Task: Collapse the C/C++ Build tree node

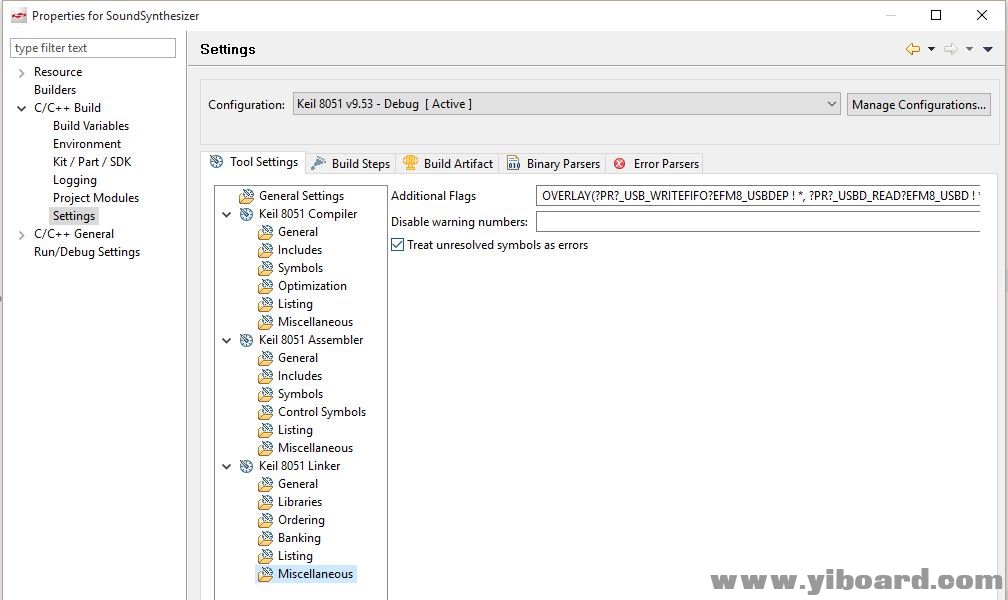Action: click(x=21, y=109)
